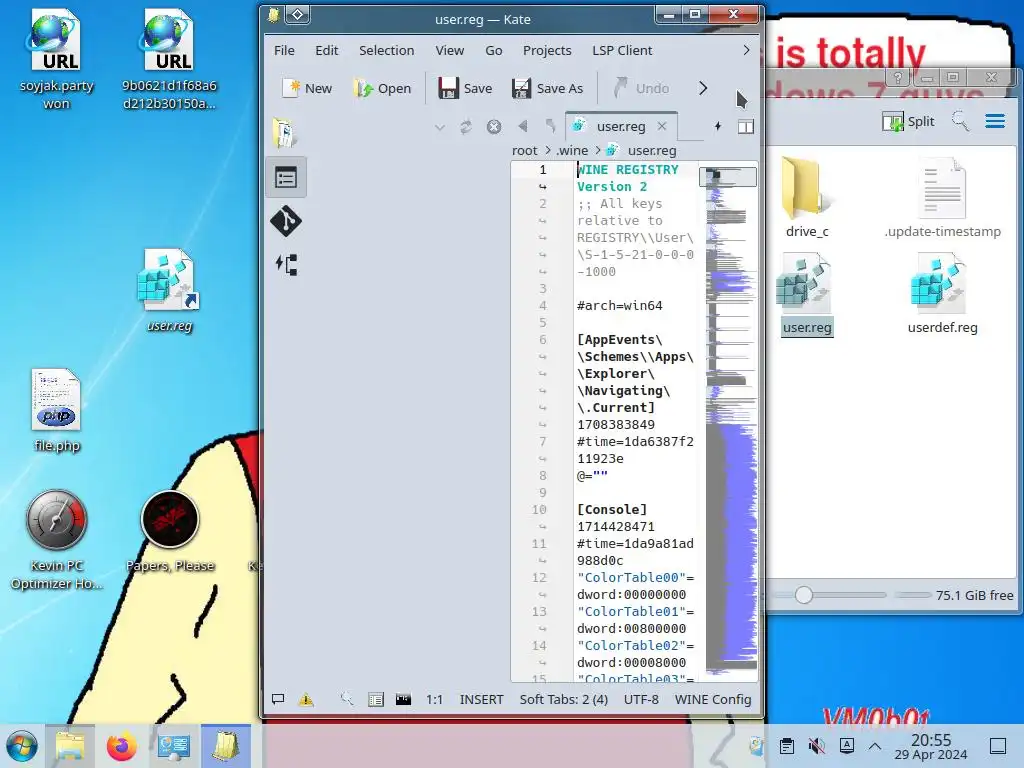Go back with left arrow icon
Image resolution: width=1024 pixels, height=768 pixels.
point(522,126)
